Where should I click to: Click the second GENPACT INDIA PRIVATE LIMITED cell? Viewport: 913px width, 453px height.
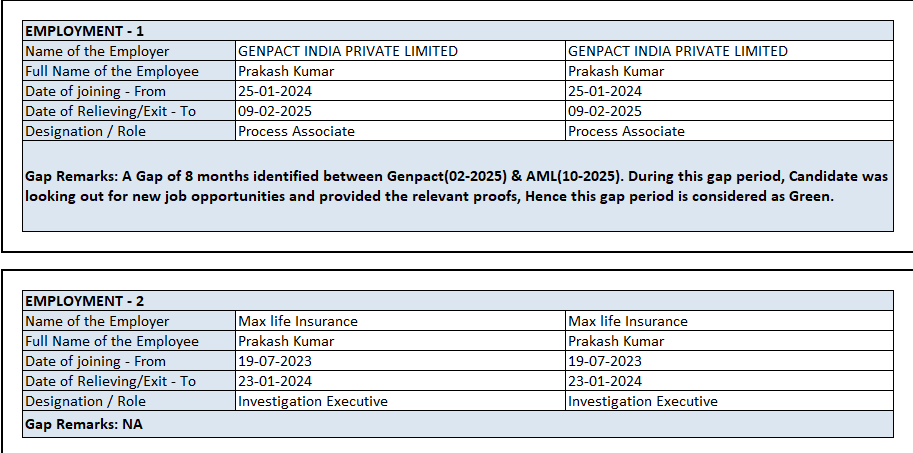pos(678,51)
